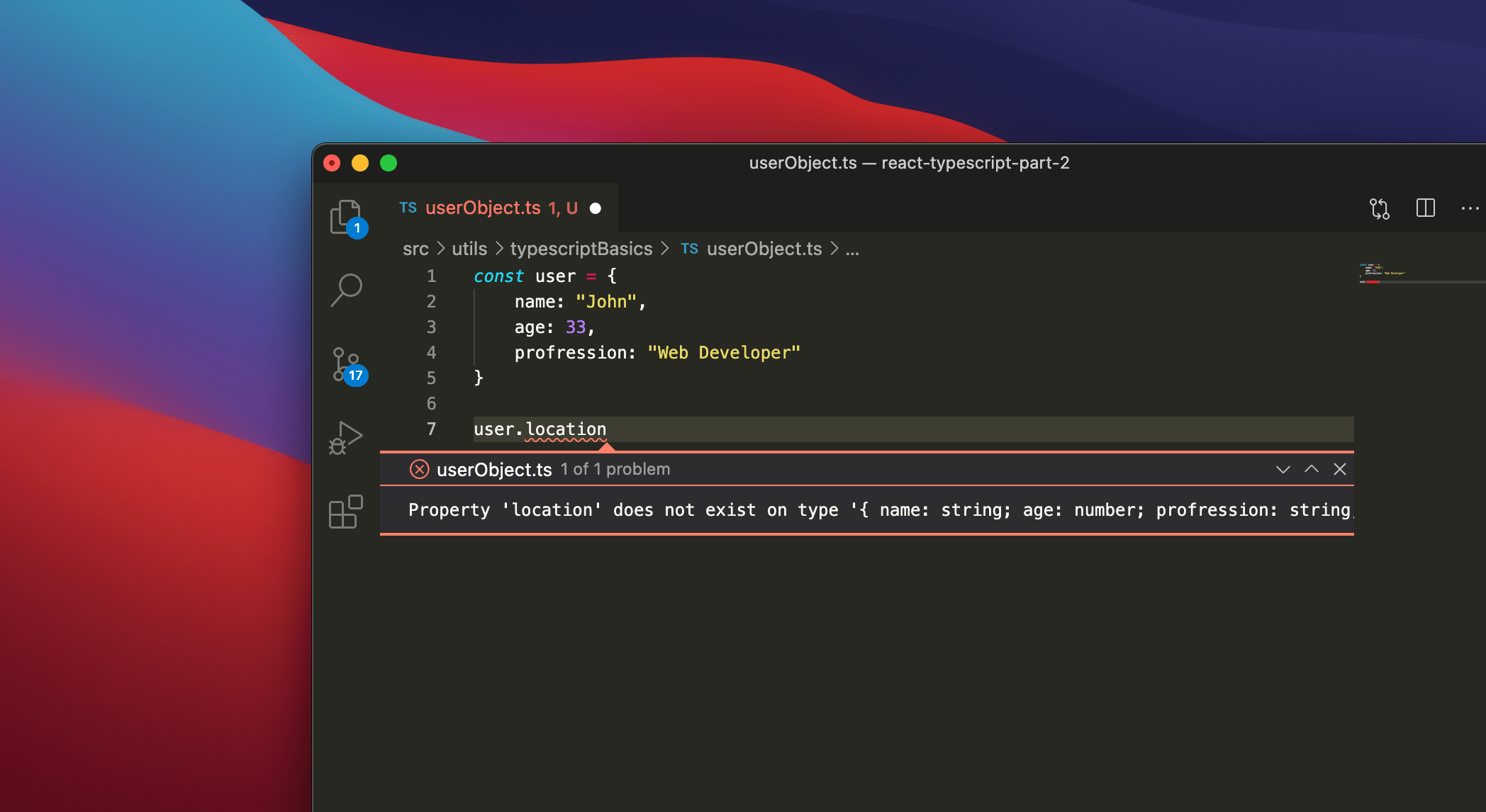Open the Explorer view in activity bar
Viewport: 1486px width, 812px height.
pos(346,217)
